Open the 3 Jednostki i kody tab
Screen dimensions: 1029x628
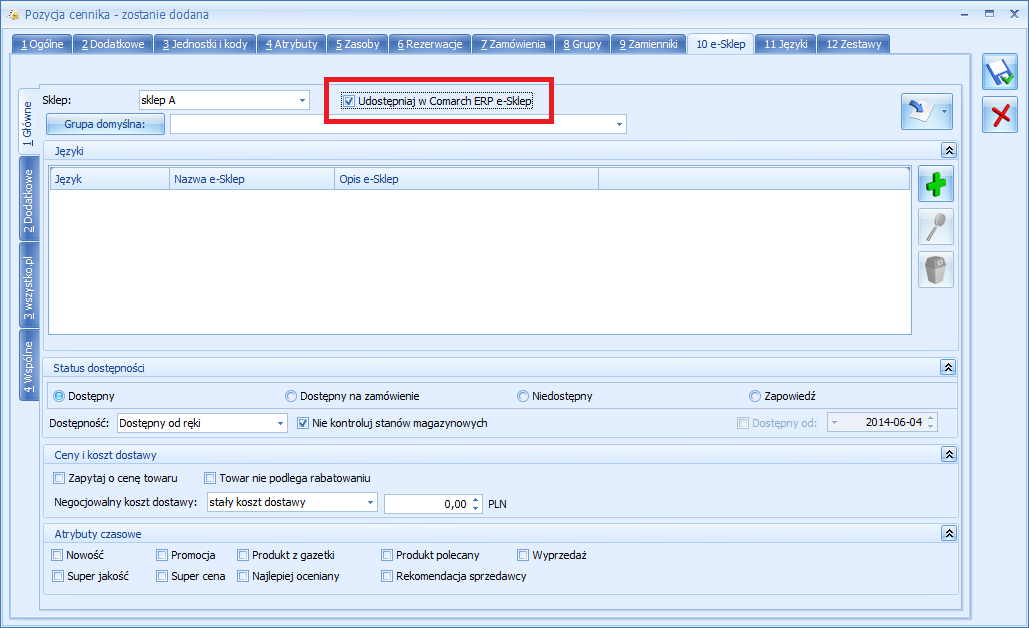click(205, 44)
